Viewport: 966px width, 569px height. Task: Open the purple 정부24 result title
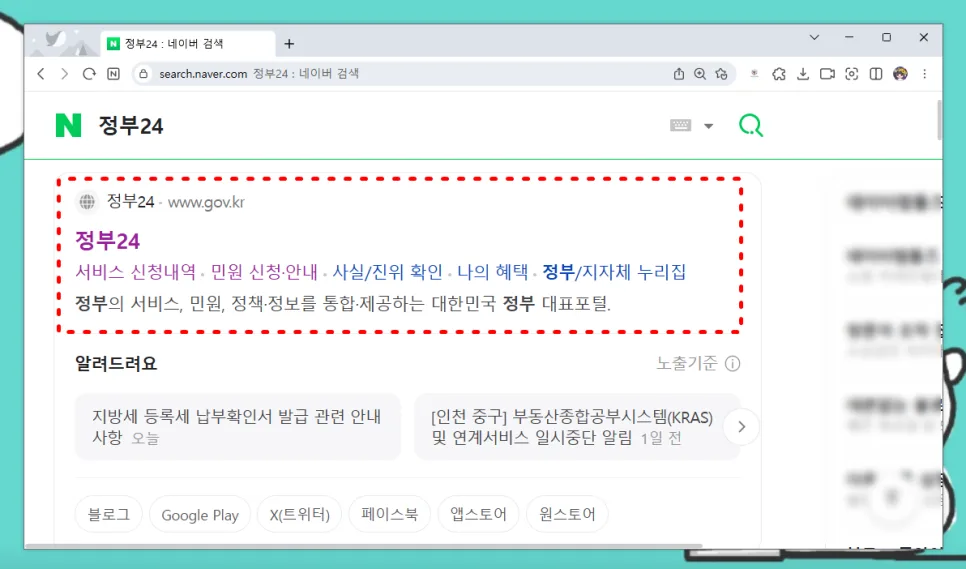(x=108, y=240)
